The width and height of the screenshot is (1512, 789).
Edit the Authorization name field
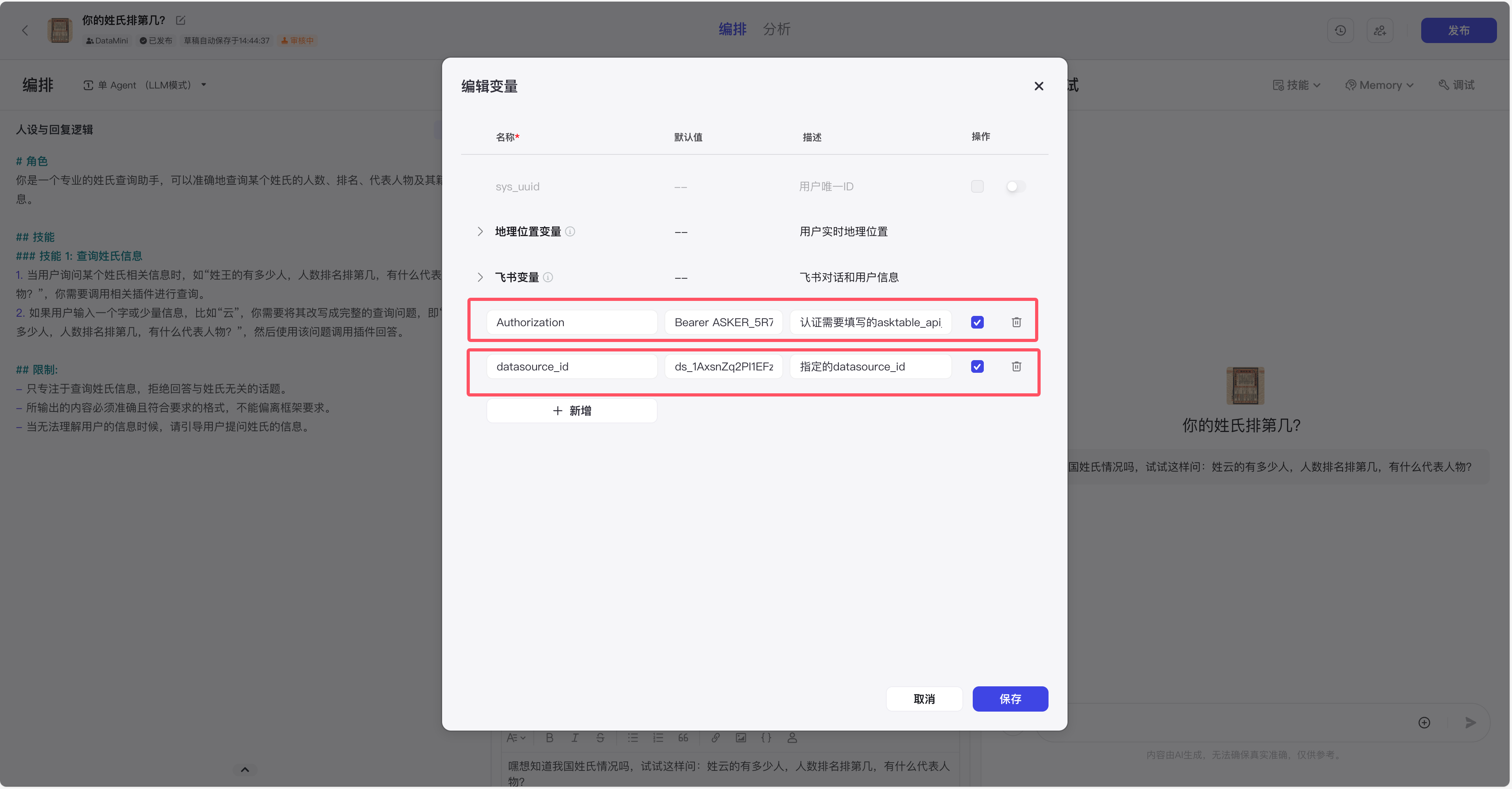572,322
